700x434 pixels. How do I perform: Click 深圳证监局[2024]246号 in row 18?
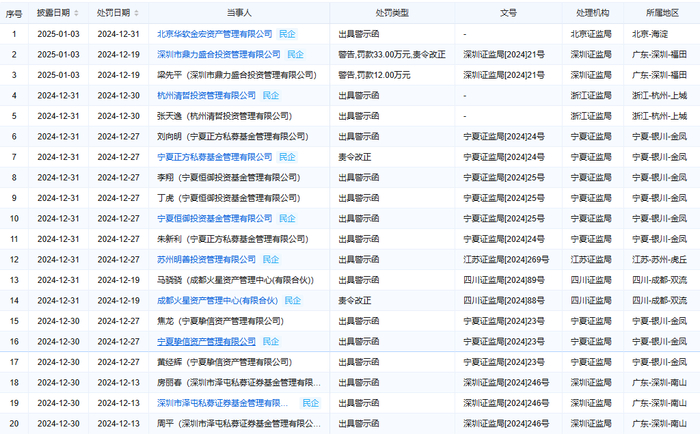pos(506,383)
